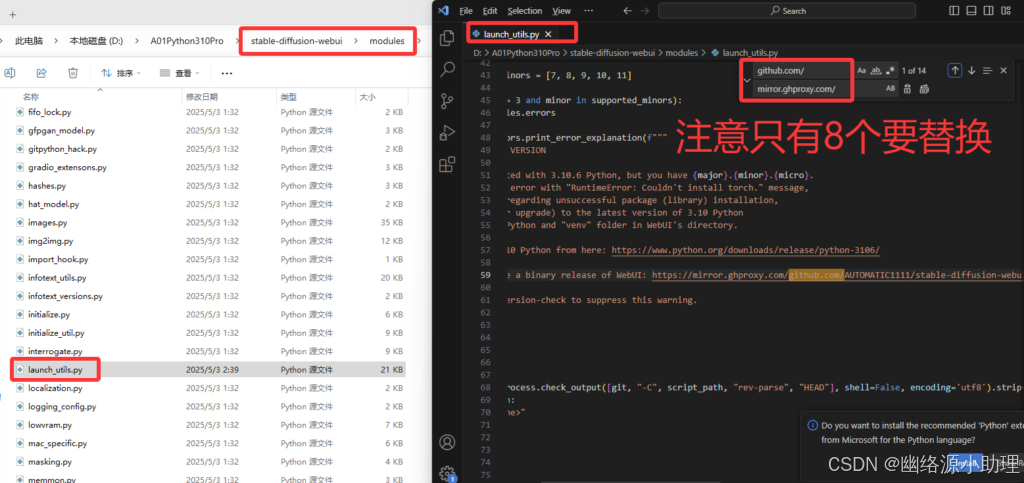Add a new tab in File Explorer
The image size is (1024, 483).
click(x=12, y=14)
